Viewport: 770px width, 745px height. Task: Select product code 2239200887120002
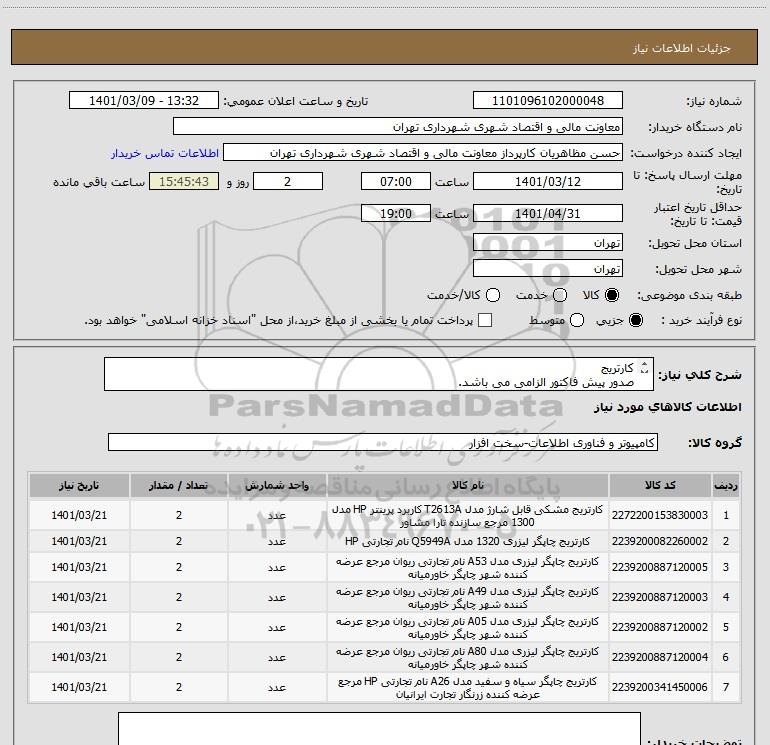pos(660,627)
